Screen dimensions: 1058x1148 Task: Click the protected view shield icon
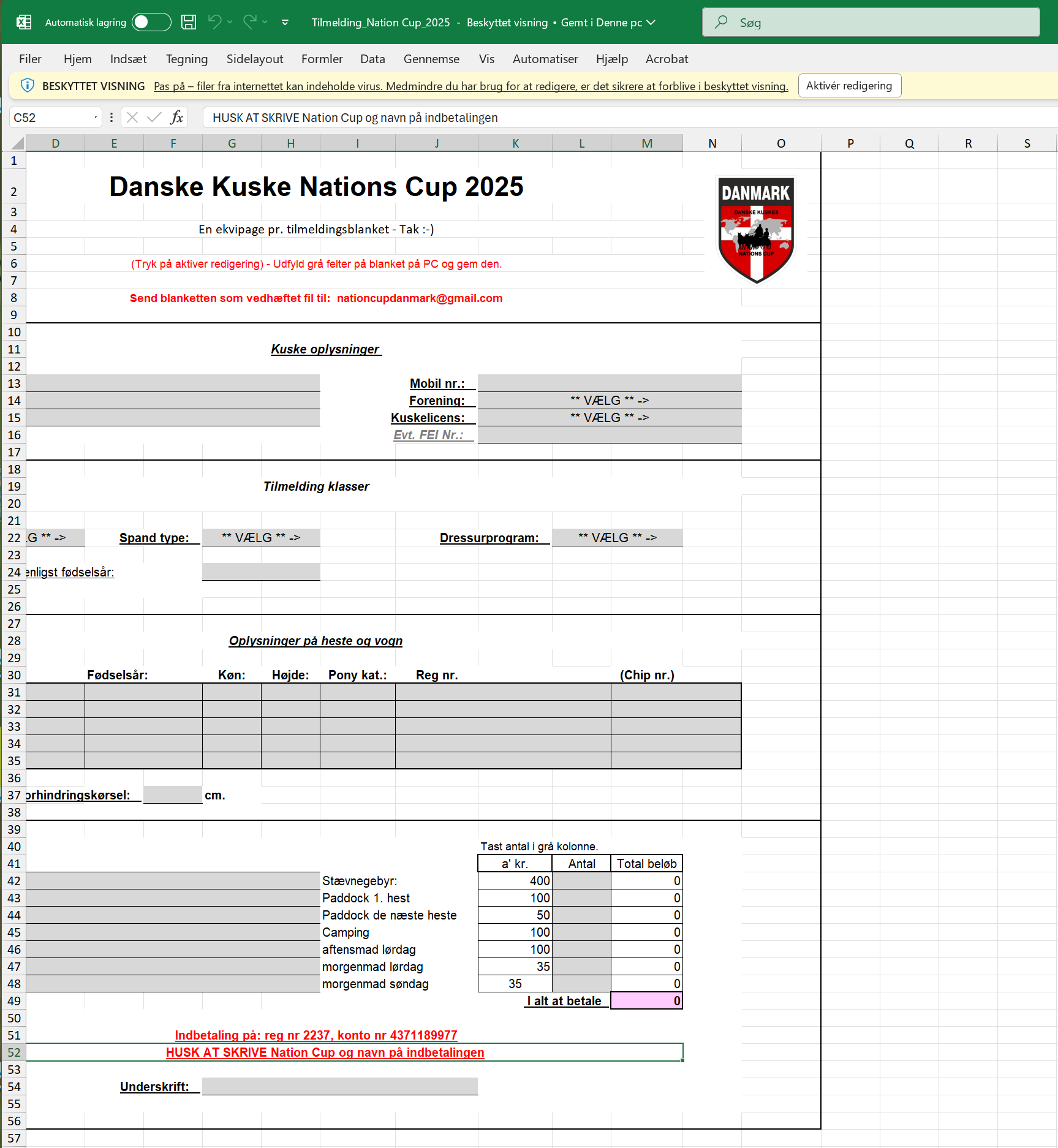coord(28,86)
